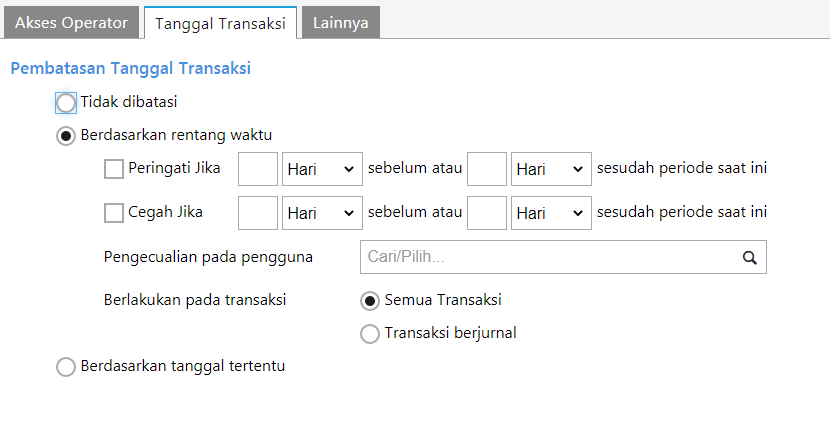This screenshot has width=830, height=430.
Task: Click second number box in Cegah Jika row
Action: click(487, 212)
